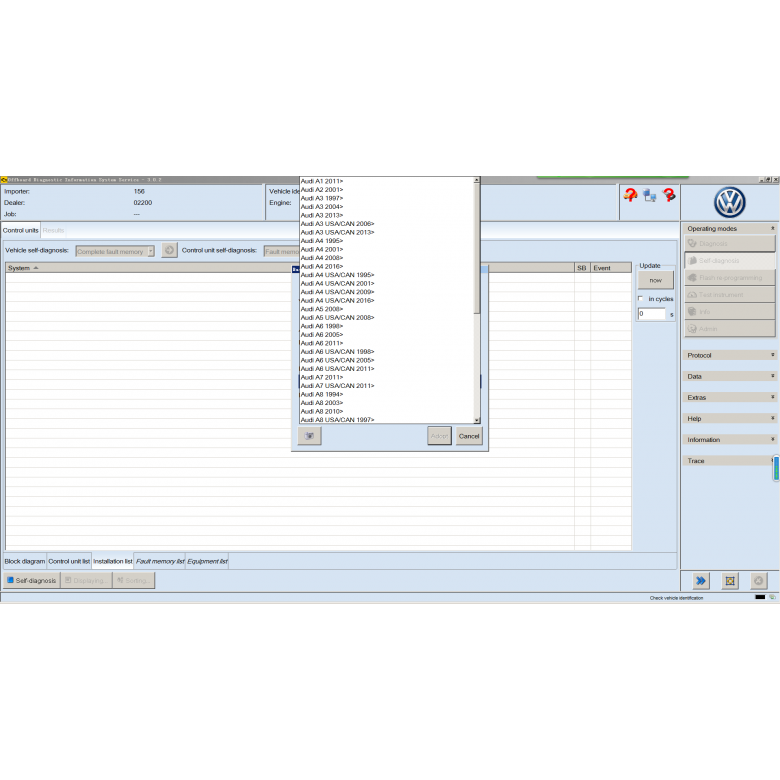Image resolution: width=780 pixels, height=780 pixels.
Task: Switch to the Control units tab
Action: pos(20,230)
